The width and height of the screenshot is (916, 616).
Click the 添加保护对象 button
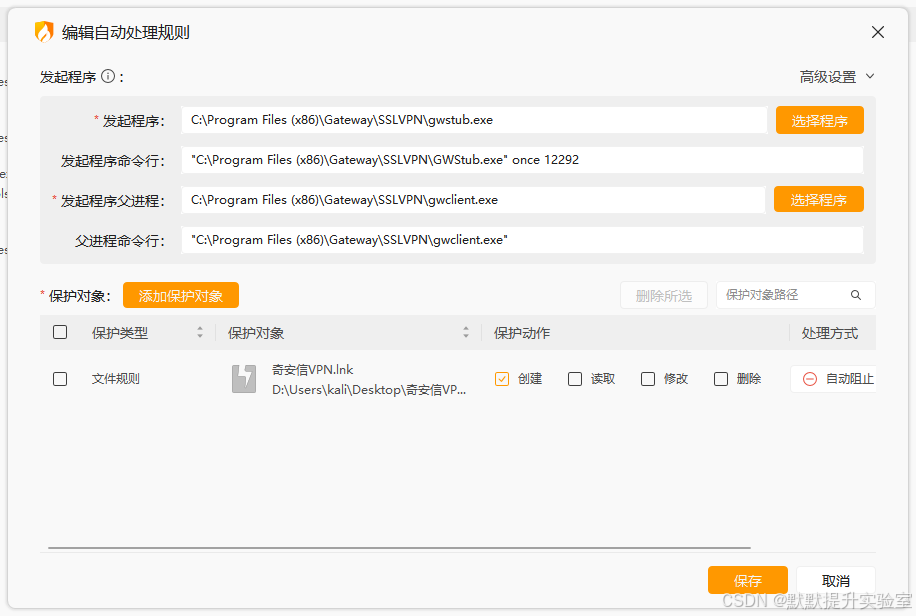[x=181, y=295]
